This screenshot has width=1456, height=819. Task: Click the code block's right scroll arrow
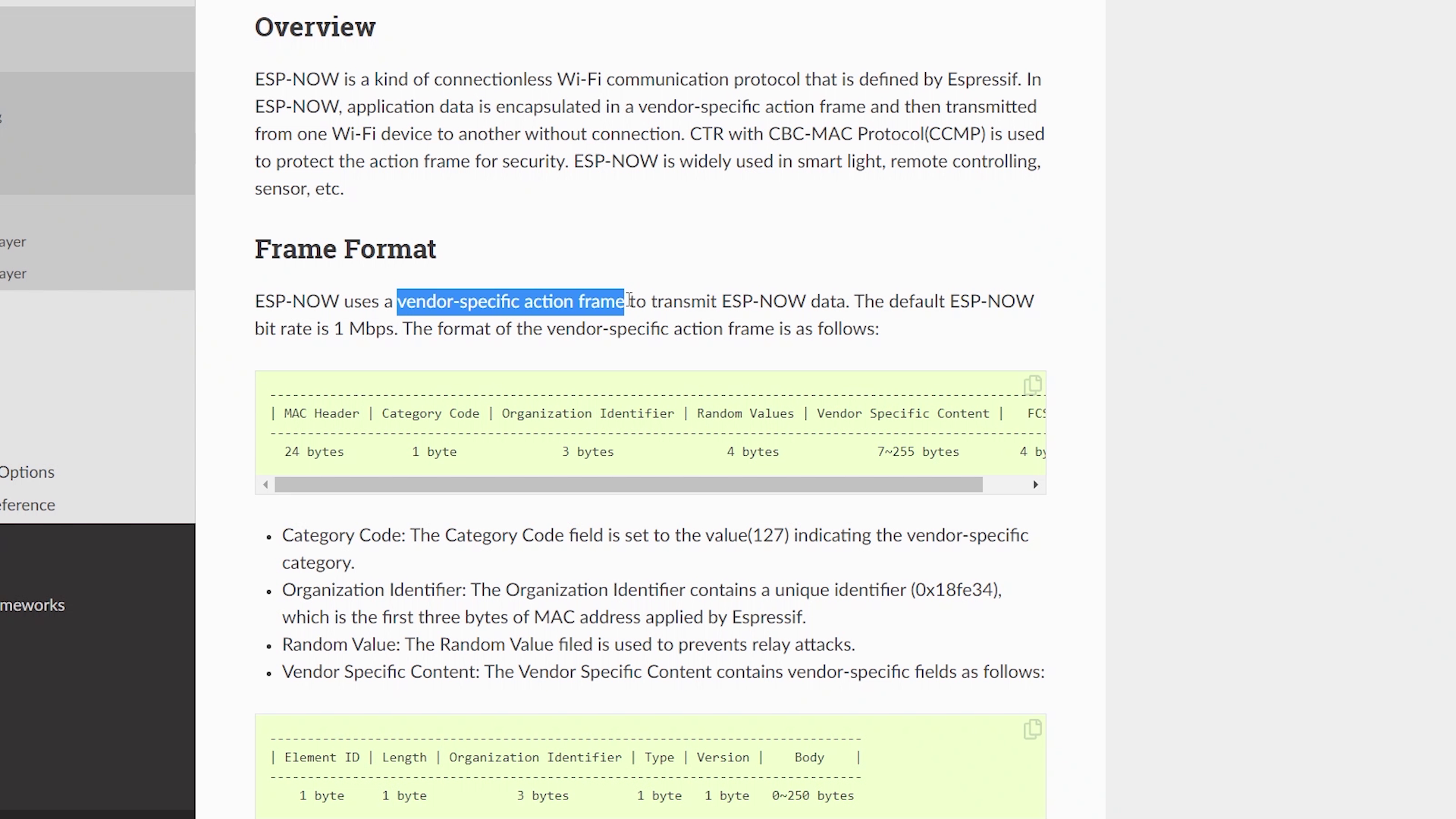click(x=1035, y=485)
